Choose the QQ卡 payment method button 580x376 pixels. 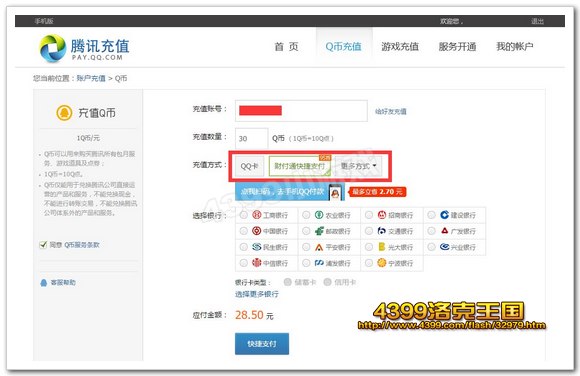coord(250,166)
